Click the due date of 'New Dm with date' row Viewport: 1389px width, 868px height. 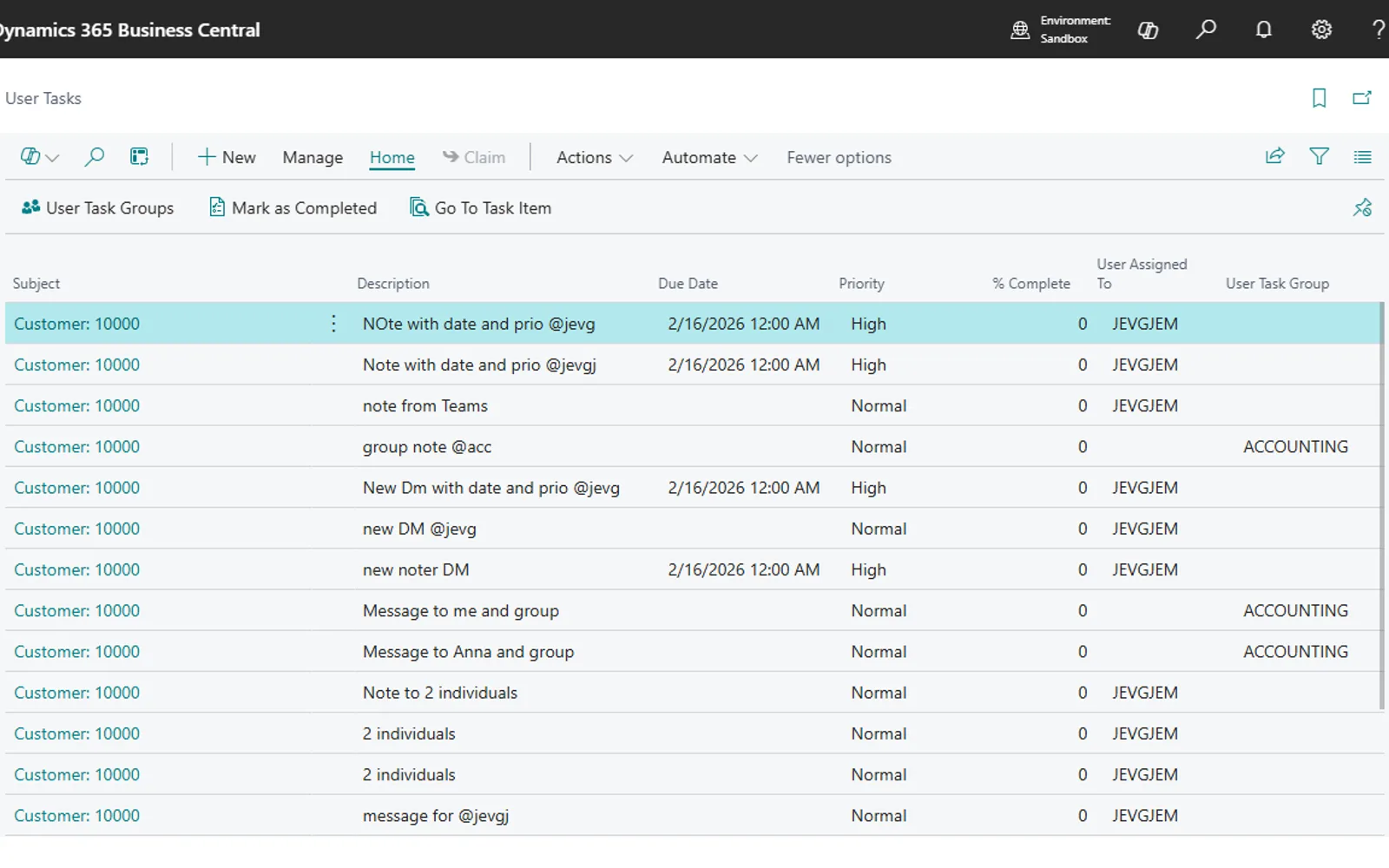click(x=743, y=488)
